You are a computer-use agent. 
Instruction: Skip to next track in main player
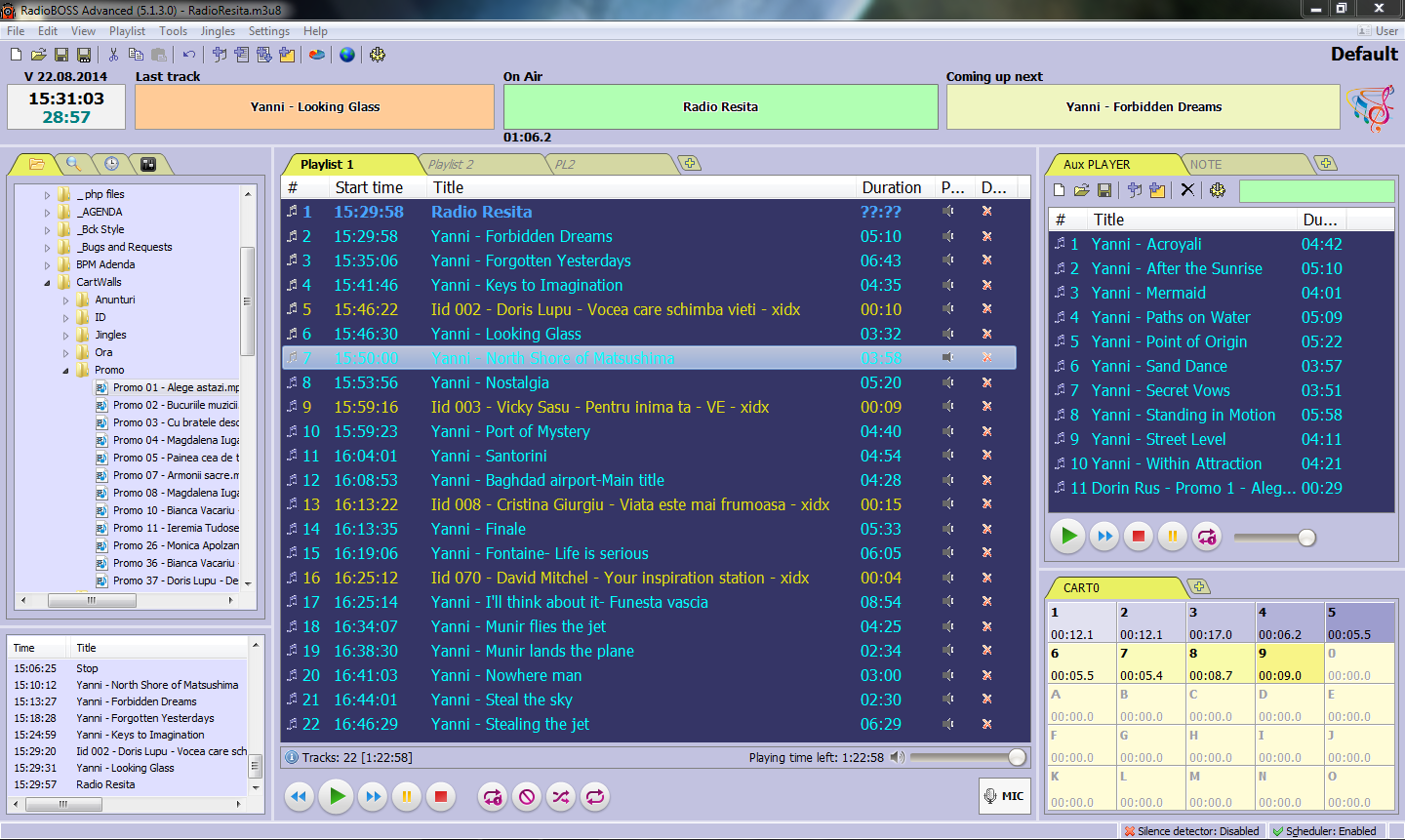coord(373,797)
